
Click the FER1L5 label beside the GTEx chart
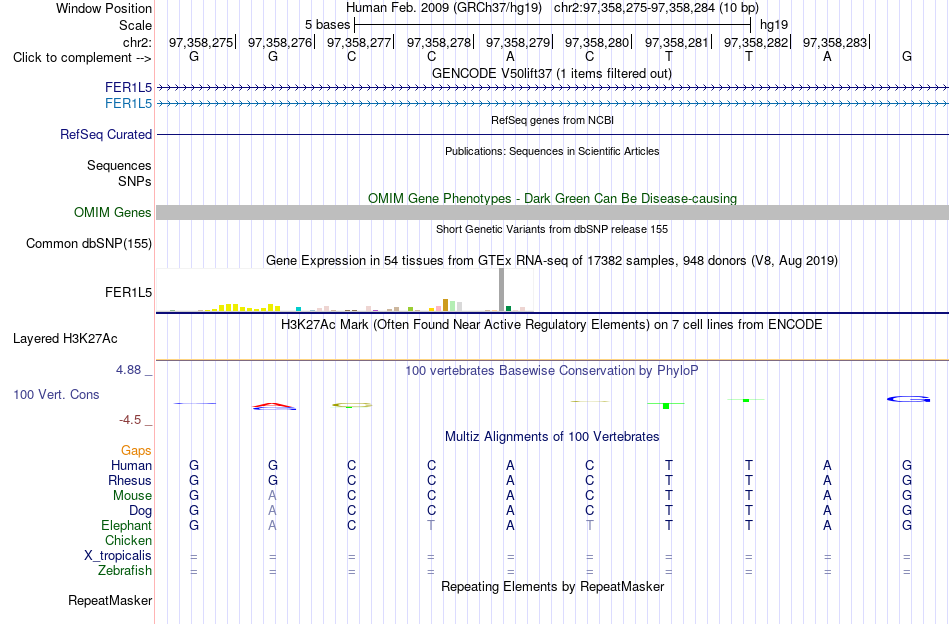point(128,293)
